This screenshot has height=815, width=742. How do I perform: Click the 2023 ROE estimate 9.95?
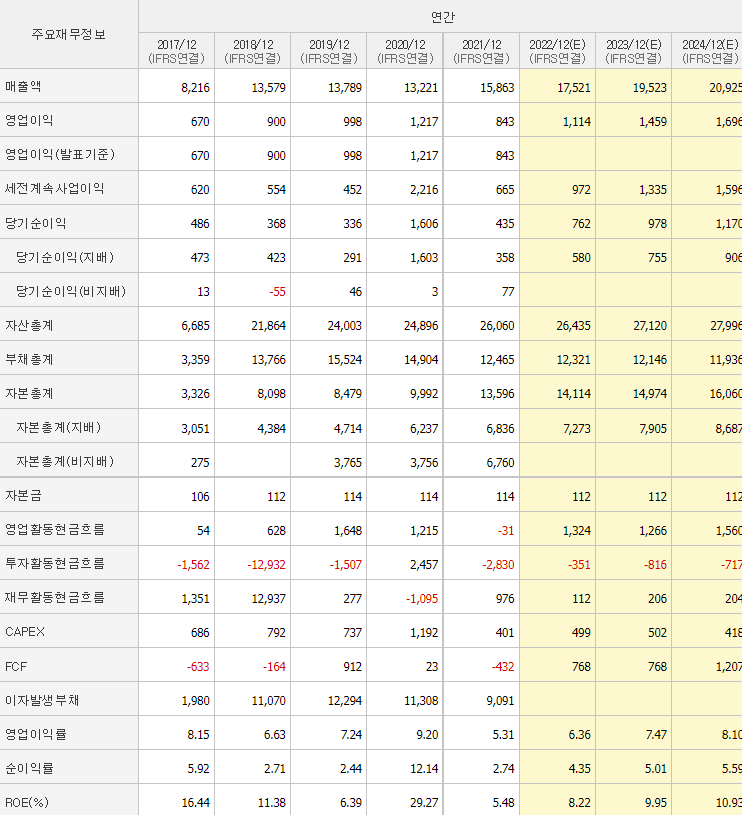(x=656, y=803)
